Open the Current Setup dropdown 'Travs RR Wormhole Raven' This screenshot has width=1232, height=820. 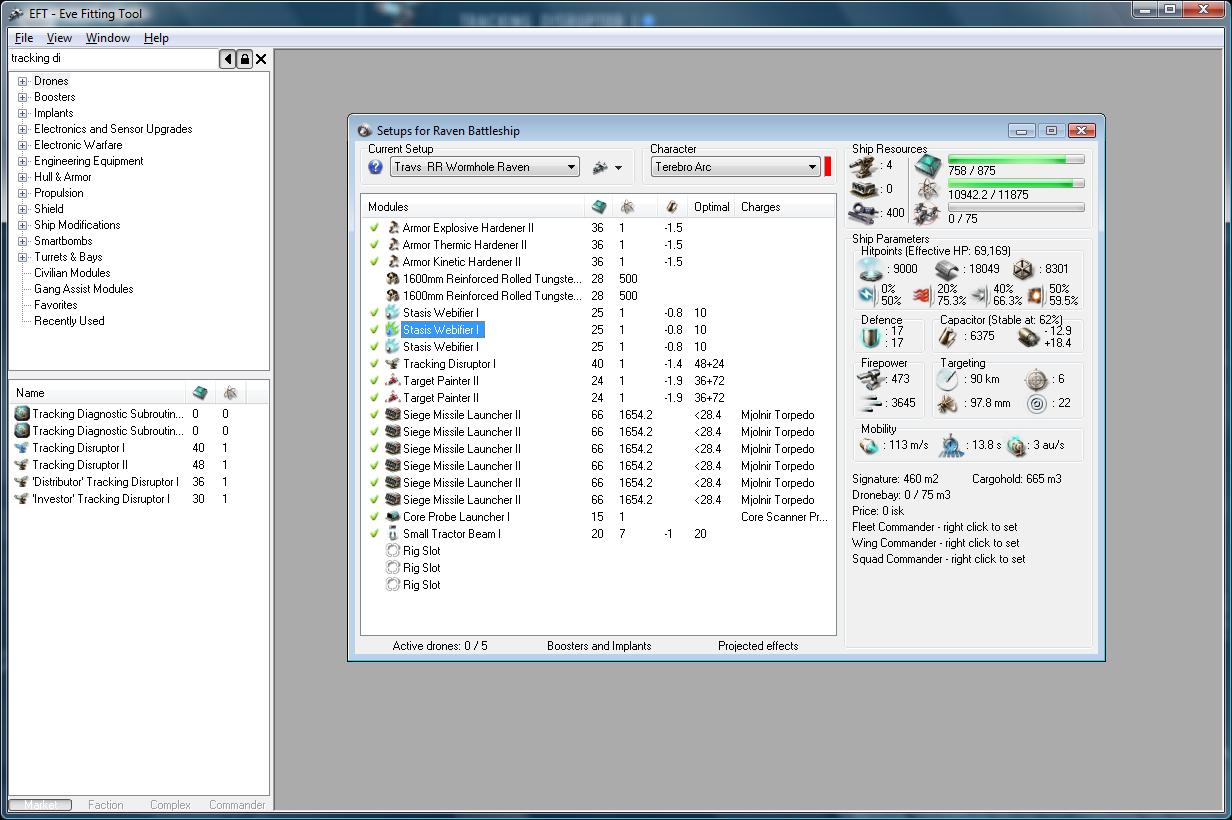[x=485, y=167]
